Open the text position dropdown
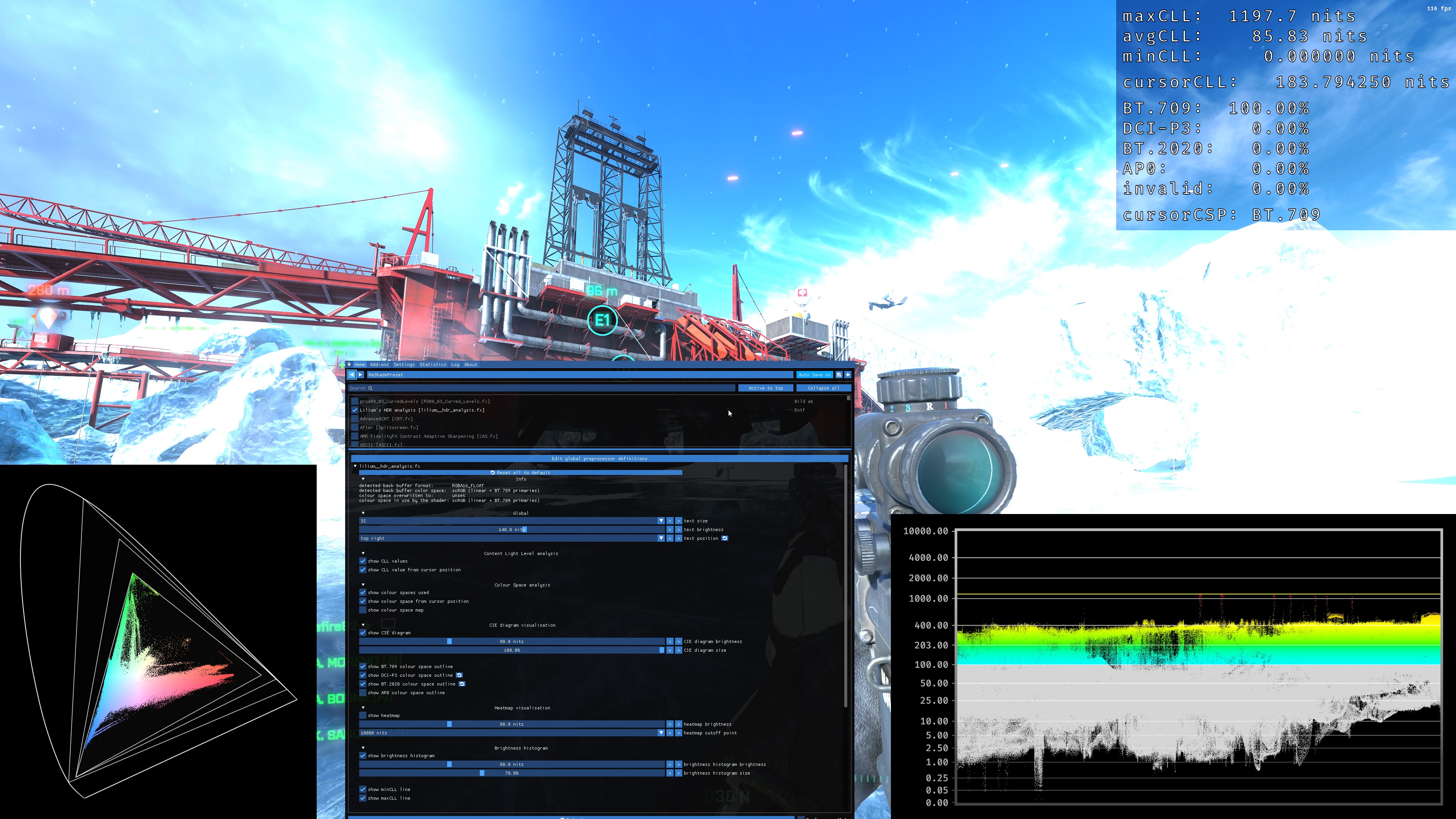 (x=661, y=538)
